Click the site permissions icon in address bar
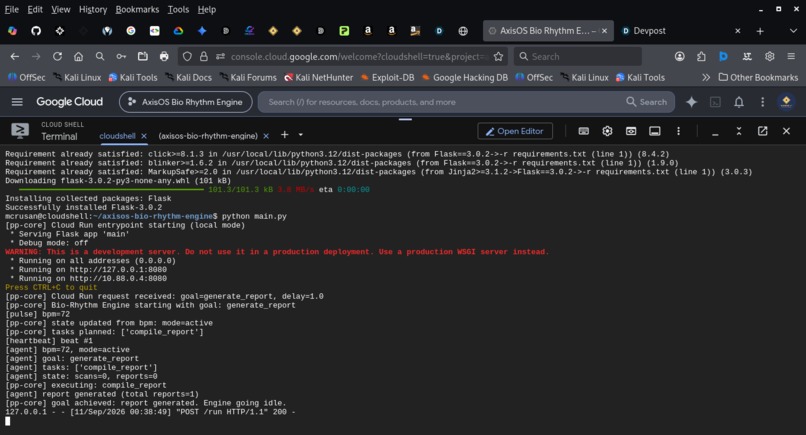 click(221, 57)
